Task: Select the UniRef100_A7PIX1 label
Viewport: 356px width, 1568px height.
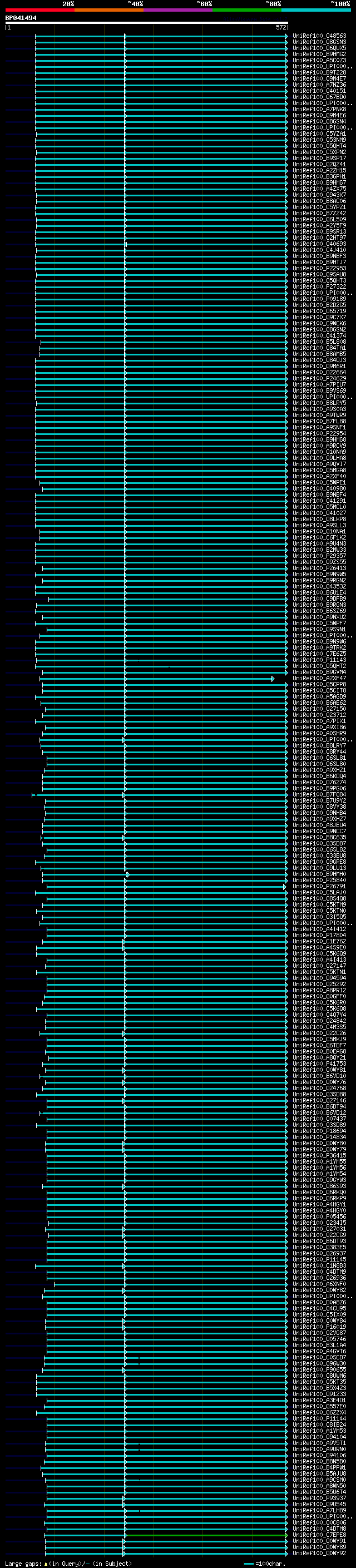Action: click(319, 721)
